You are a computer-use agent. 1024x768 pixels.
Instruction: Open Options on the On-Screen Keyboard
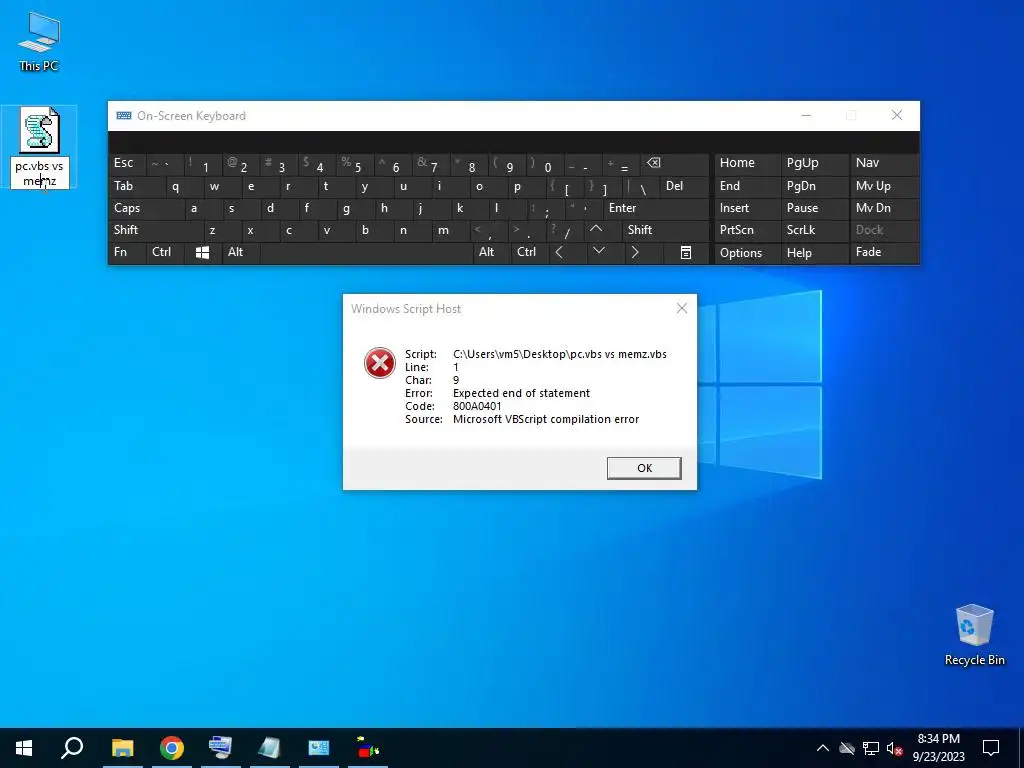click(x=747, y=253)
